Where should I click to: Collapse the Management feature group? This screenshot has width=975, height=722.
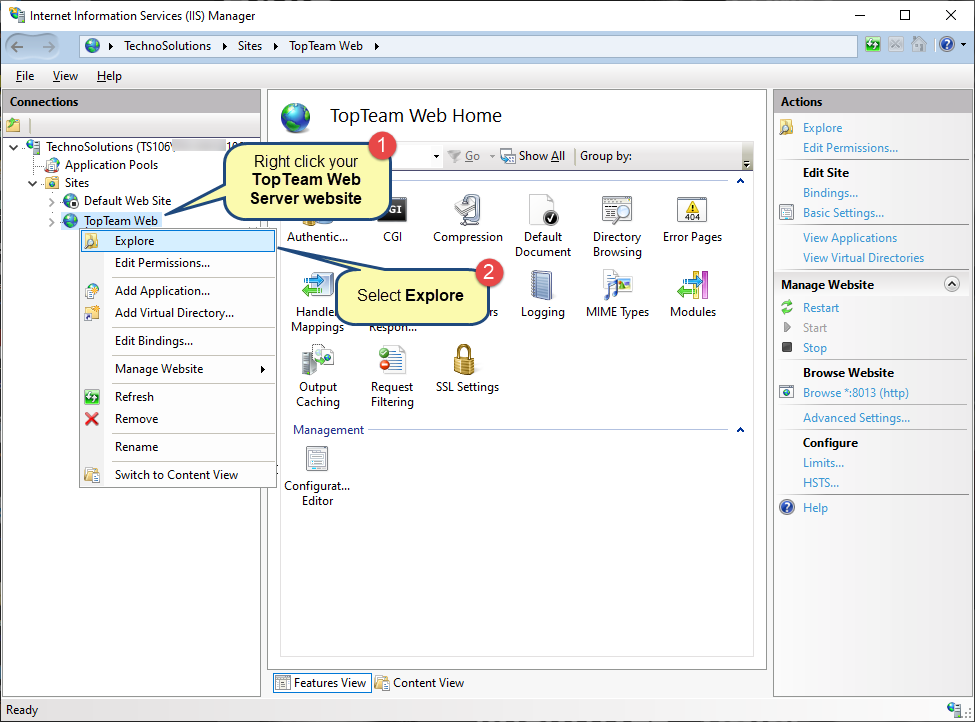click(740, 430)
